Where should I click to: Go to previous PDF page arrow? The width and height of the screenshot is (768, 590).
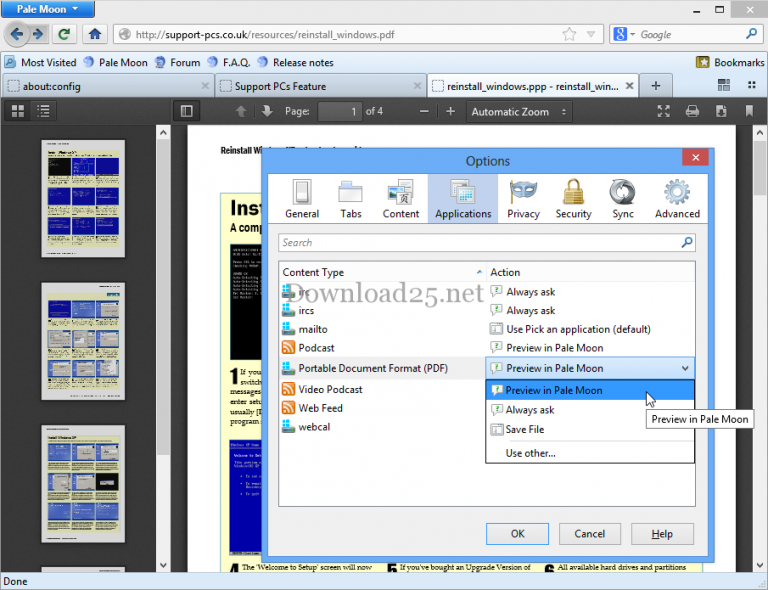pos(241,111)
